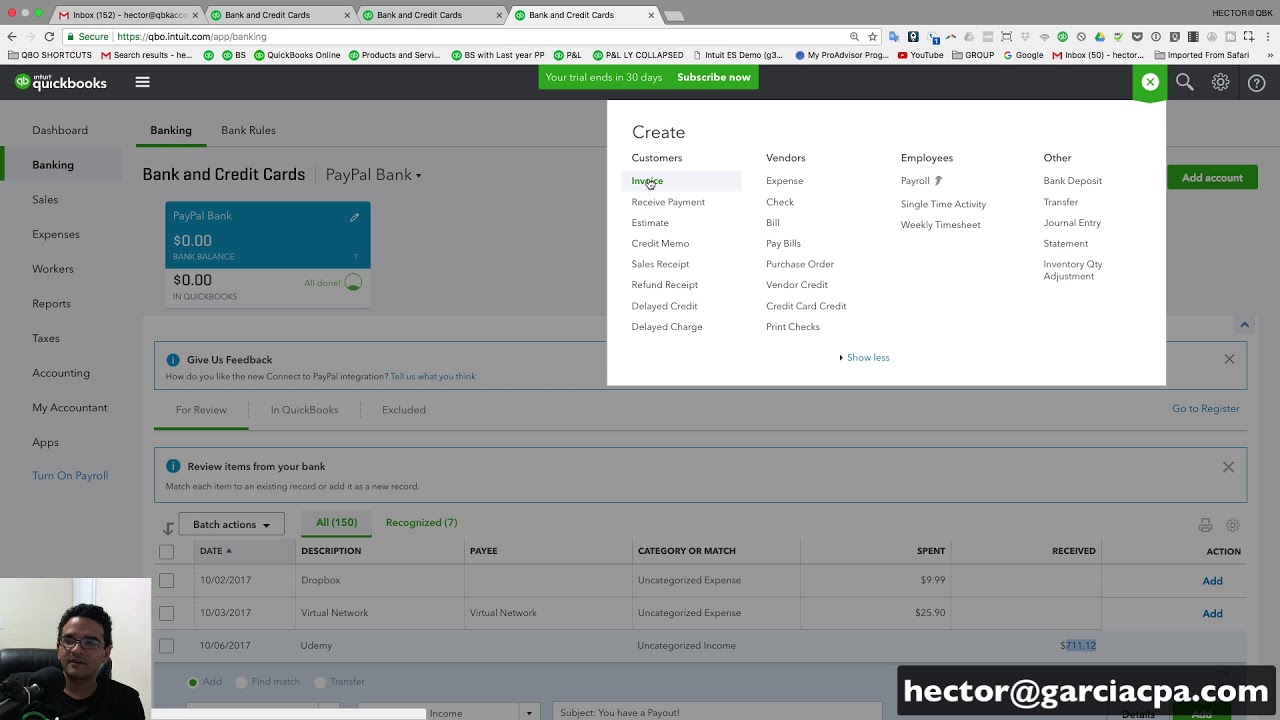The width and height of the screenshot is (1280, 720).
Task: Choose Expense under Vendors
Action: click(x=784, y=181)
